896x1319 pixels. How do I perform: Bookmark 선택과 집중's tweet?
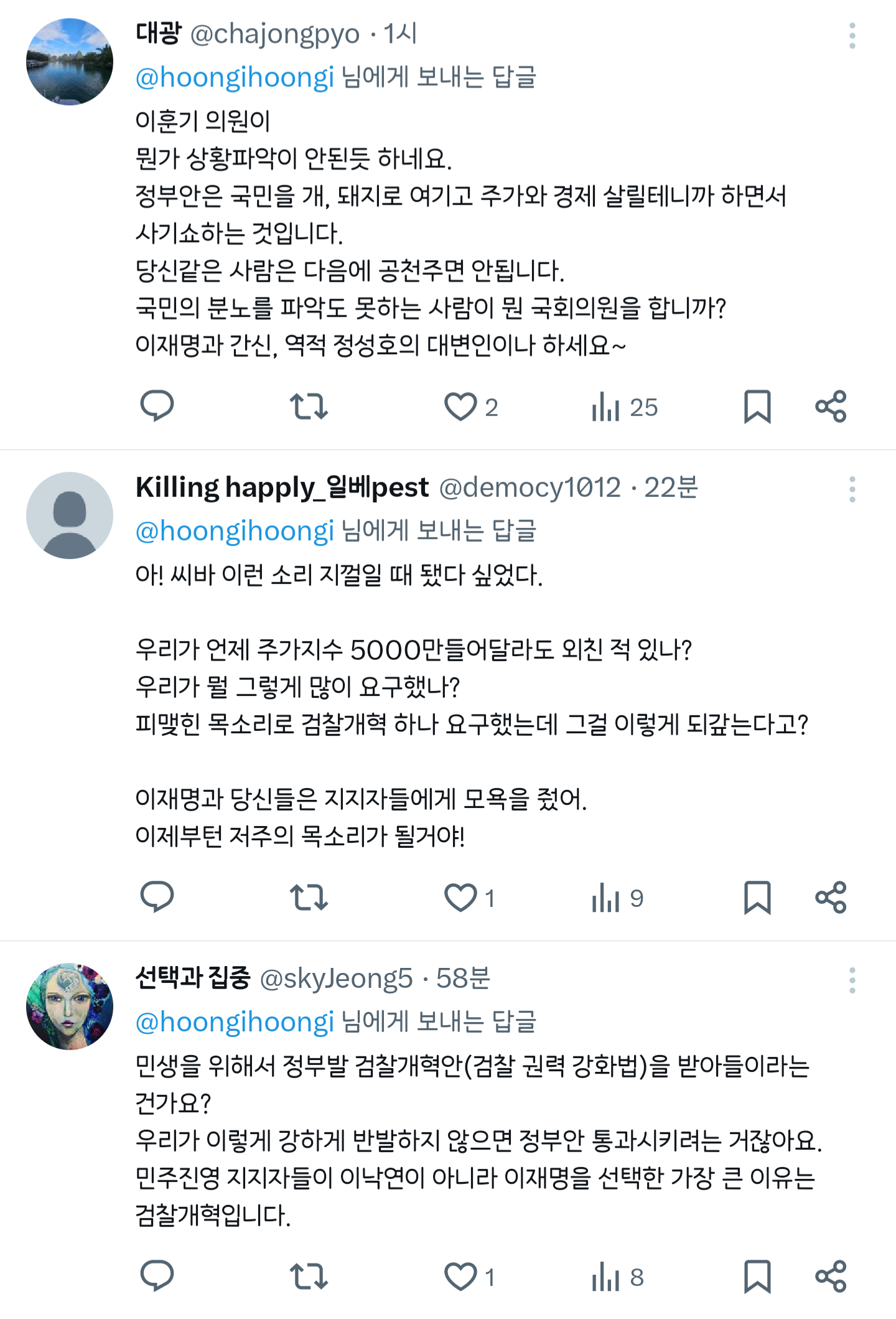point(757,1277)
